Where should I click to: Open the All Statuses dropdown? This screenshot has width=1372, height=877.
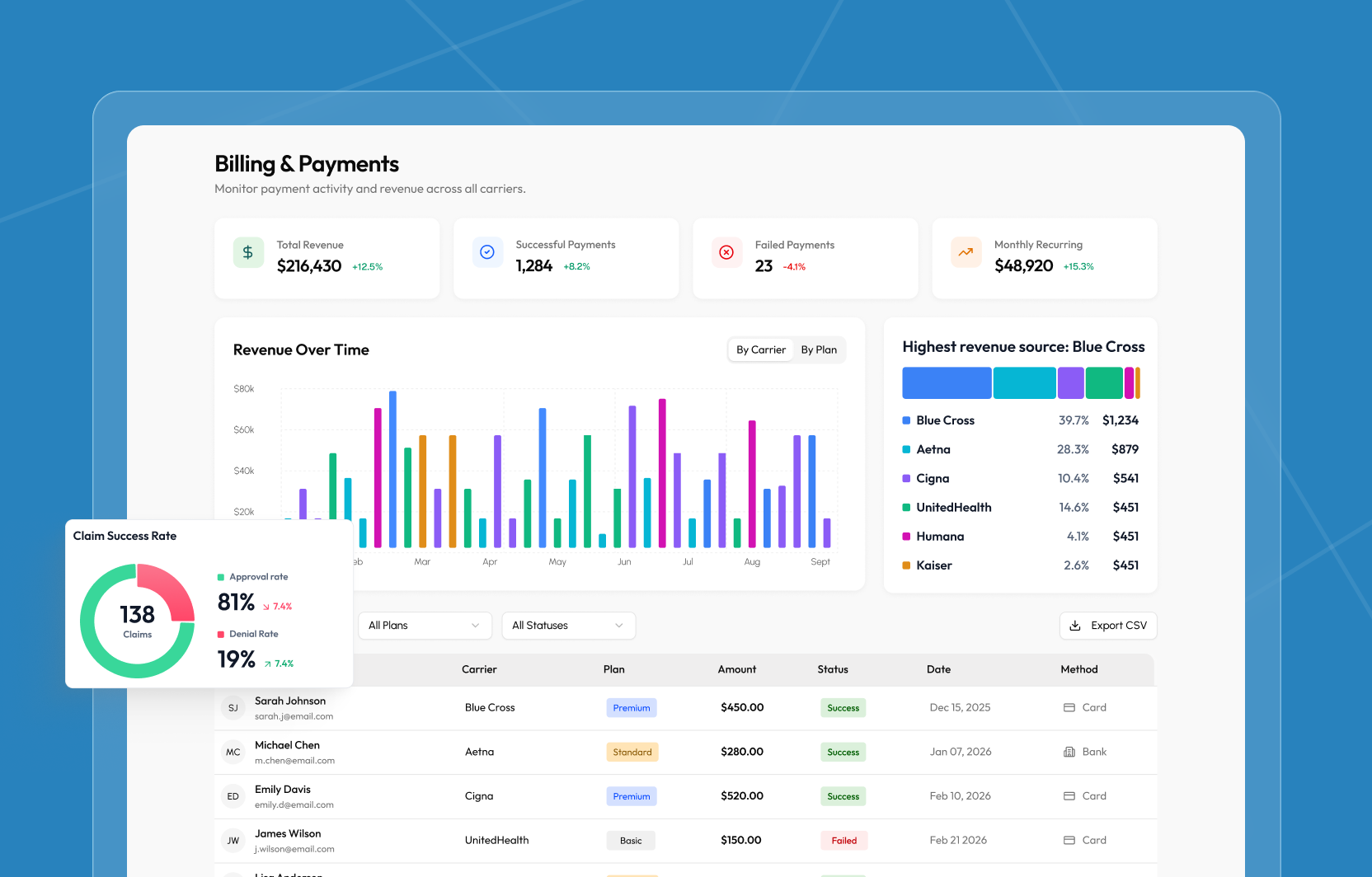[x=568, y=626]
